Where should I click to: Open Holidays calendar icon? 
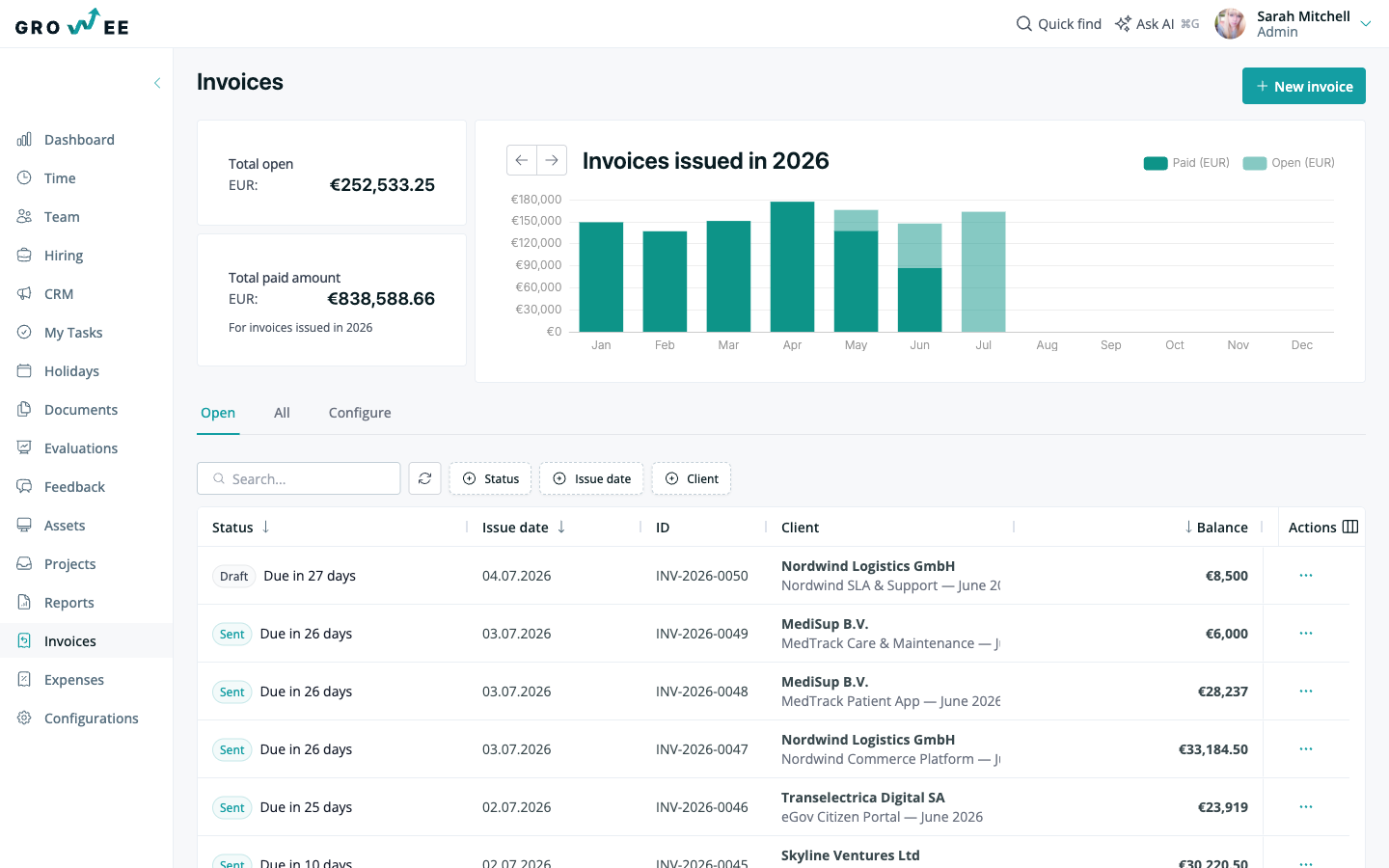24,371
